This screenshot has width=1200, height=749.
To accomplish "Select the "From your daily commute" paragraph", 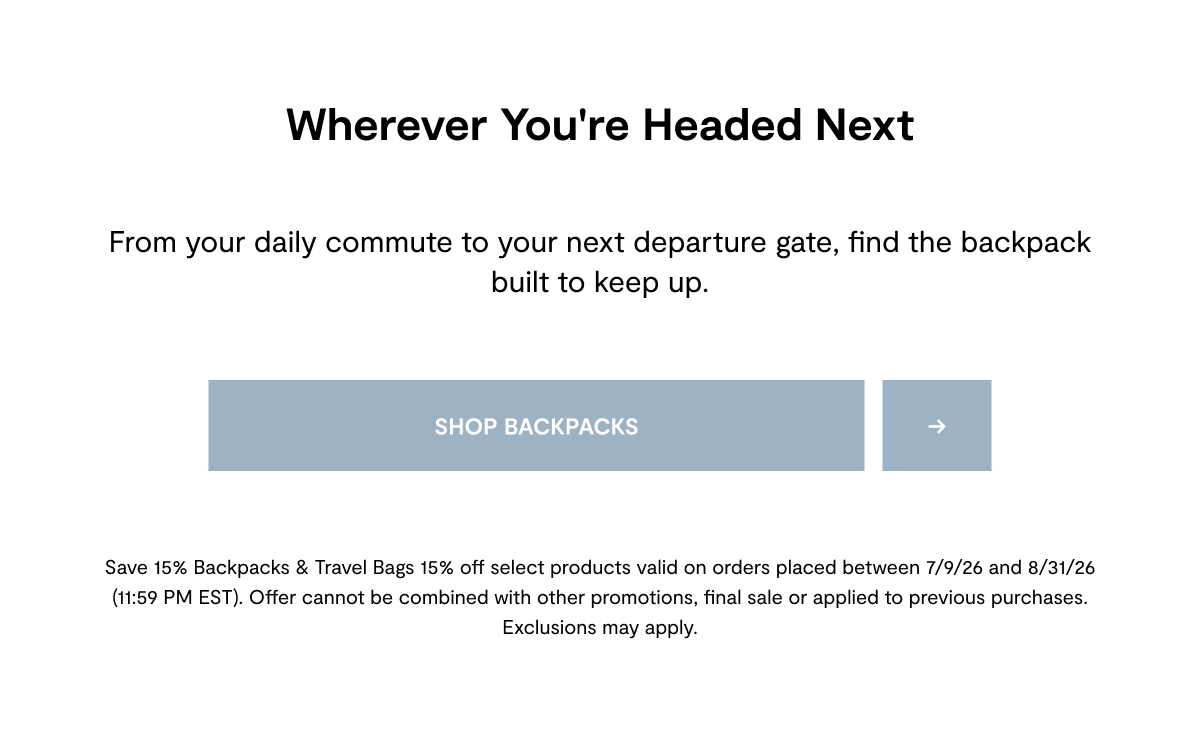I will coord(600,262).
